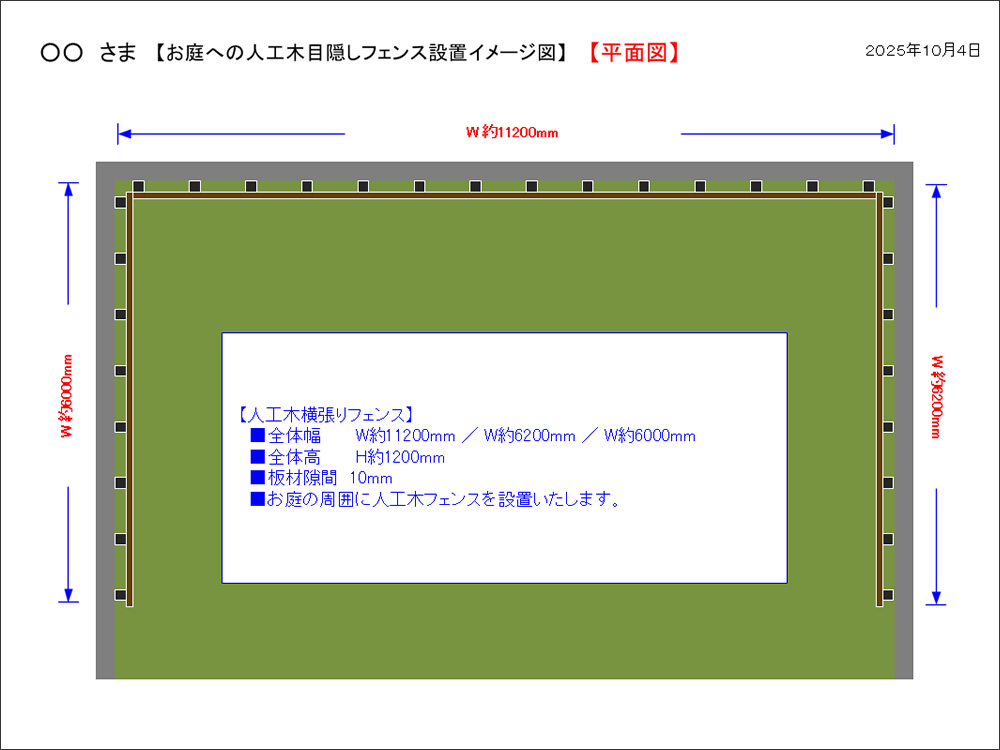Image resolution: width=1000 pixels, height=750 pixels.
Task: Click the line お庭の周囲に人工木フェンスを設置いたします。
Action: point(436,499)
